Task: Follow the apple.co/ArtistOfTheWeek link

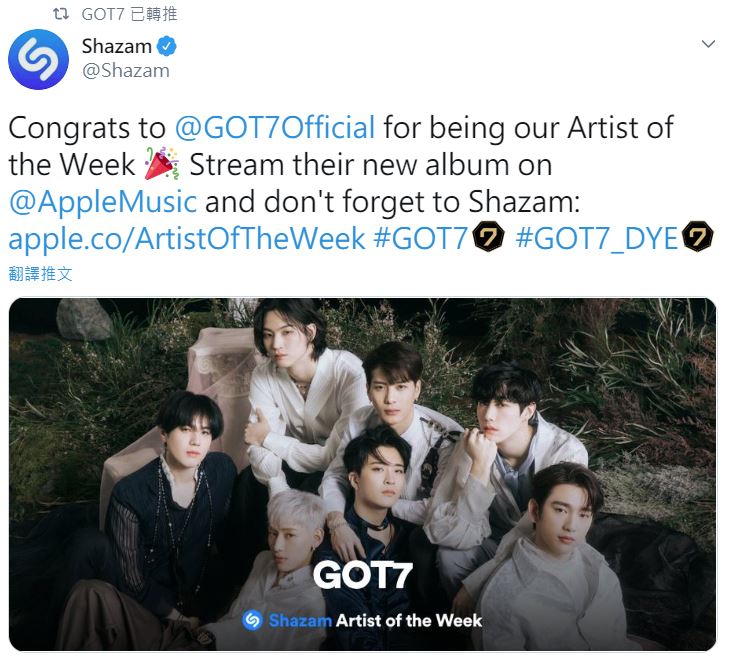Action: pyautogui.click(x=187, y=238)
